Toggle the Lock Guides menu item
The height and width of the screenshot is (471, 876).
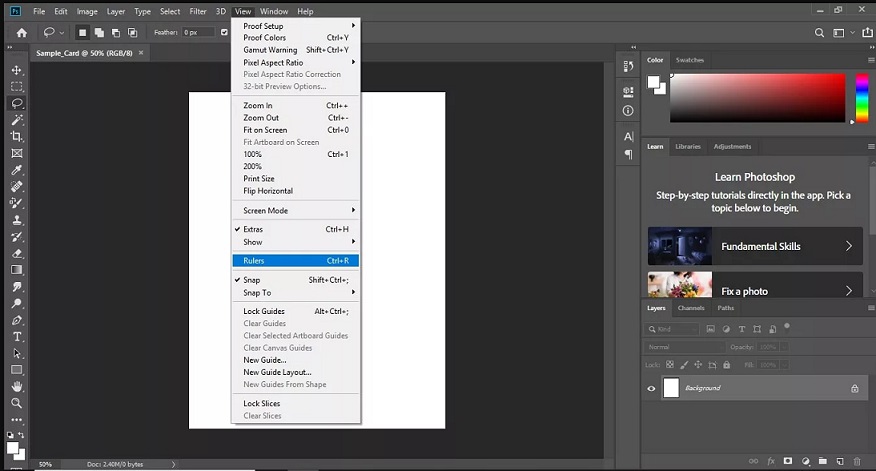296,311
